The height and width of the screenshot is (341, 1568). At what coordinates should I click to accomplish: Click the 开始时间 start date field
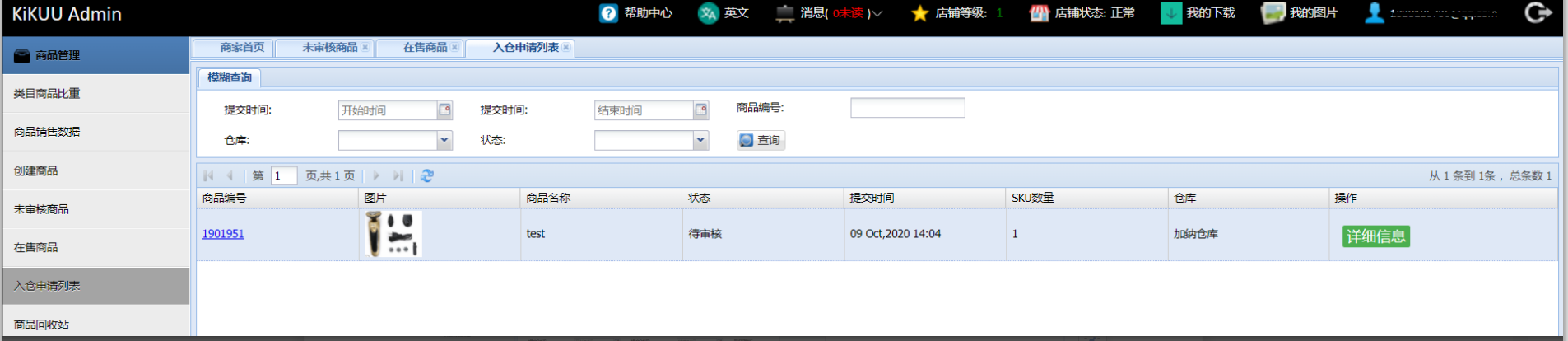pyautogui.click(x=388, y=110)
